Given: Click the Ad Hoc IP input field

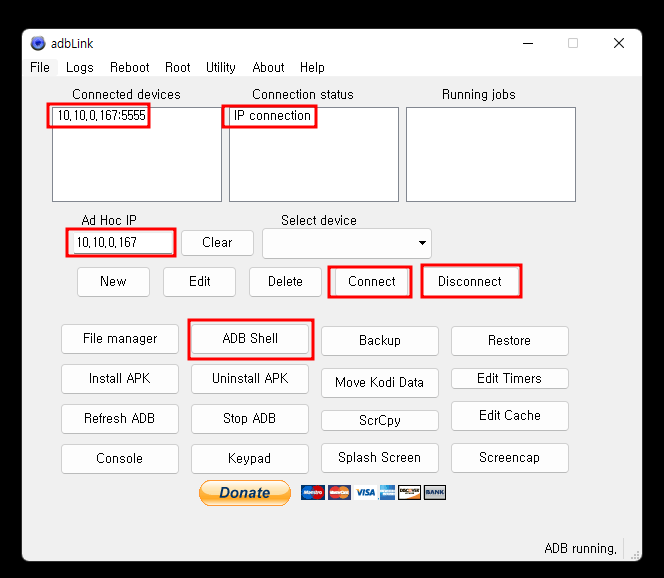Looking at the screenshot, I should (x=123, y=242).
